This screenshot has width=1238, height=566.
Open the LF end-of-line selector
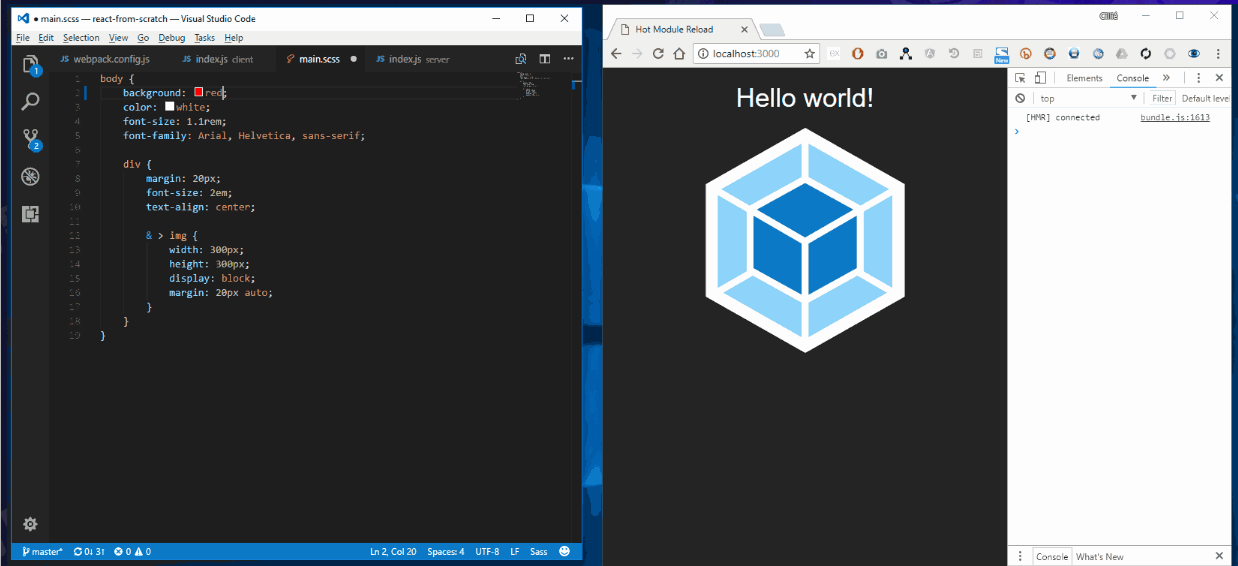pos(515,551)
